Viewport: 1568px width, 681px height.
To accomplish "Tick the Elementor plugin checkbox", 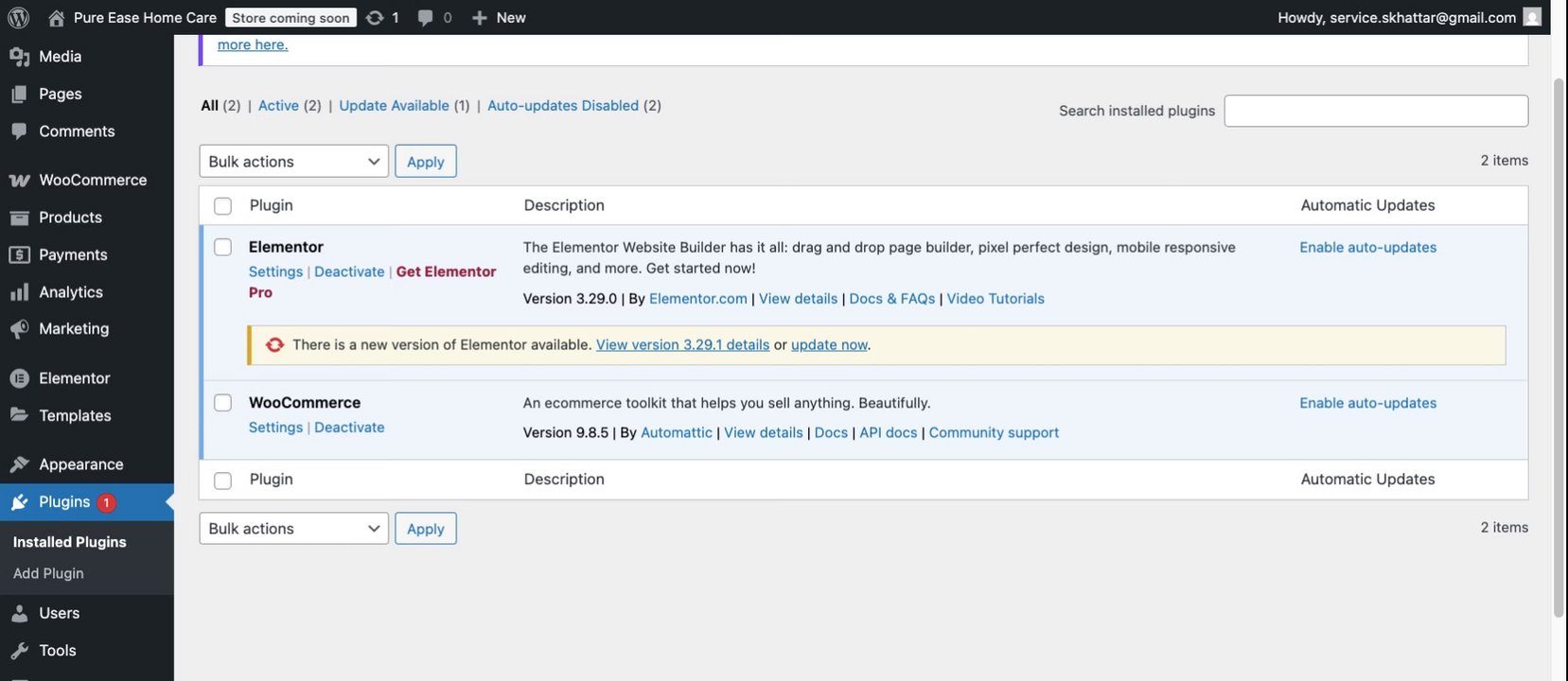I will [222, 247].
